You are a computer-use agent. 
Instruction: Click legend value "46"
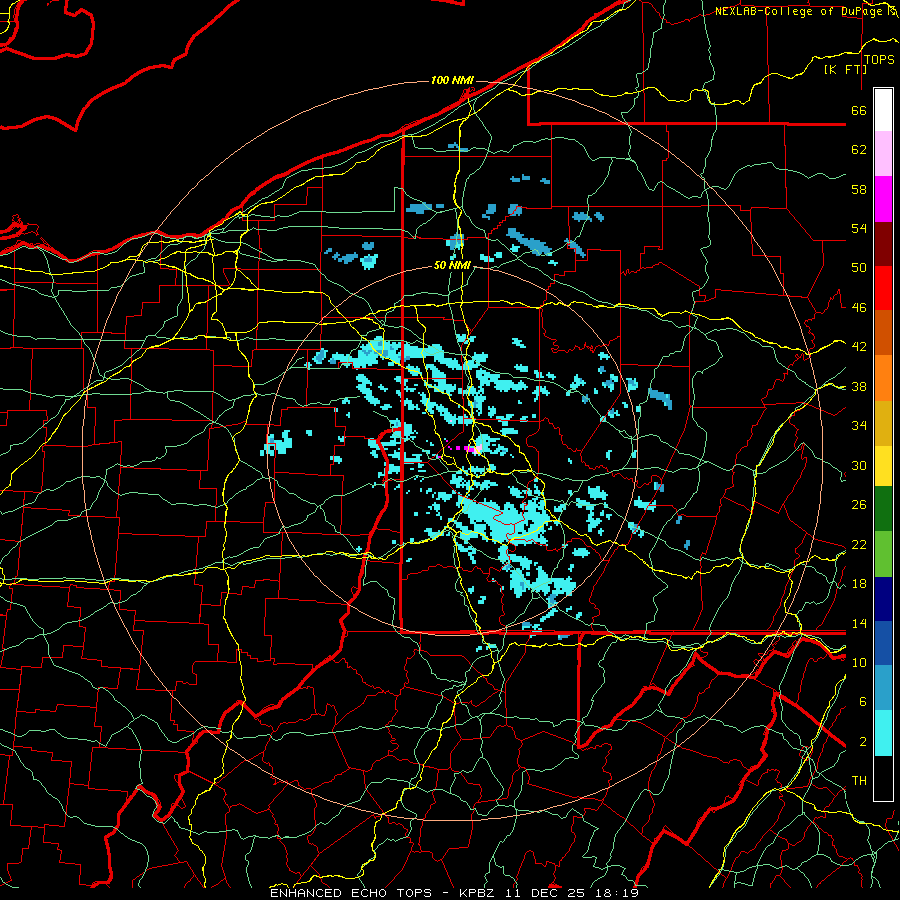coord(859,308)
